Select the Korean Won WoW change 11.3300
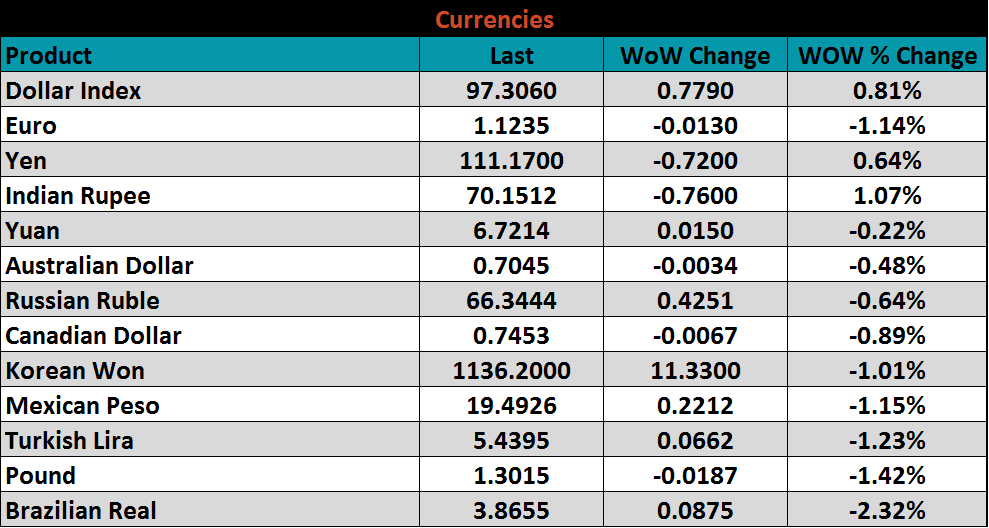Viewport: 989px width, 528px height. pyautogui.click(x=695, y=371)
